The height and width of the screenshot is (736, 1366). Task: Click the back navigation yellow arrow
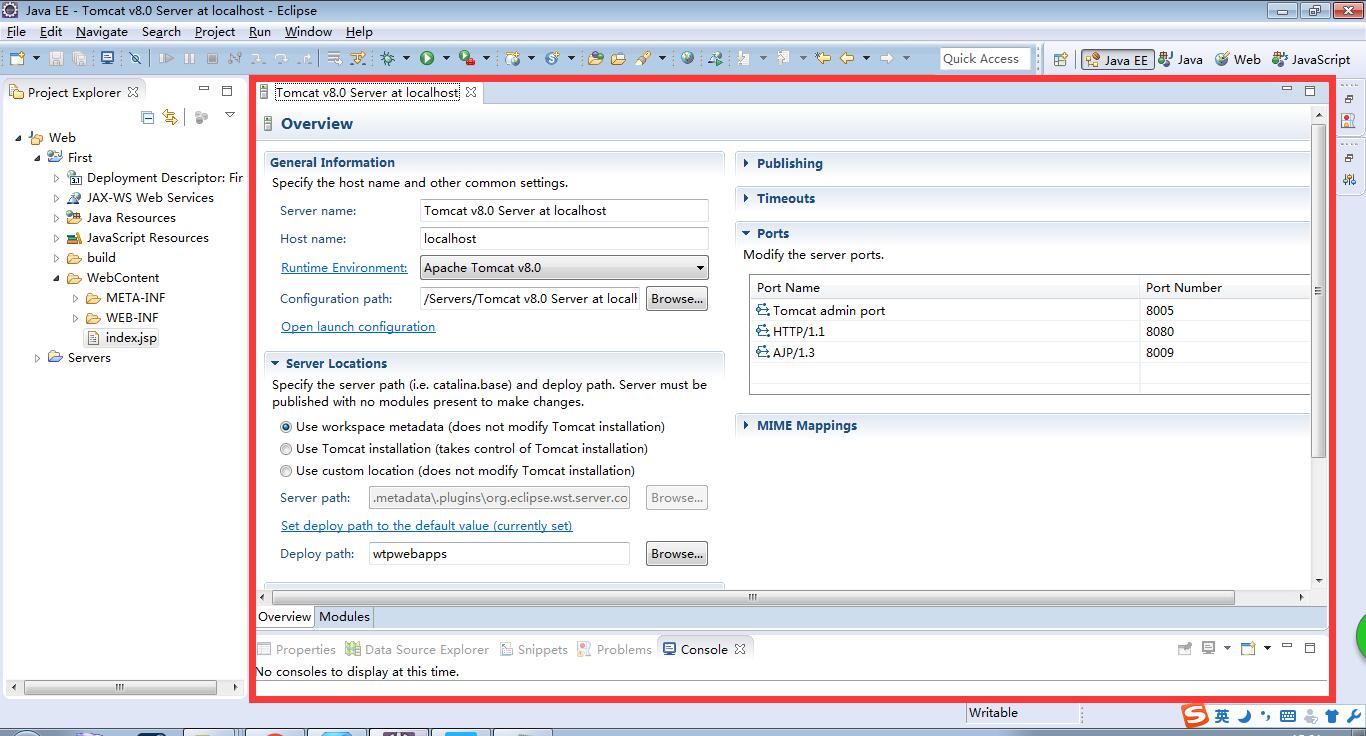(x=847, y=59)
